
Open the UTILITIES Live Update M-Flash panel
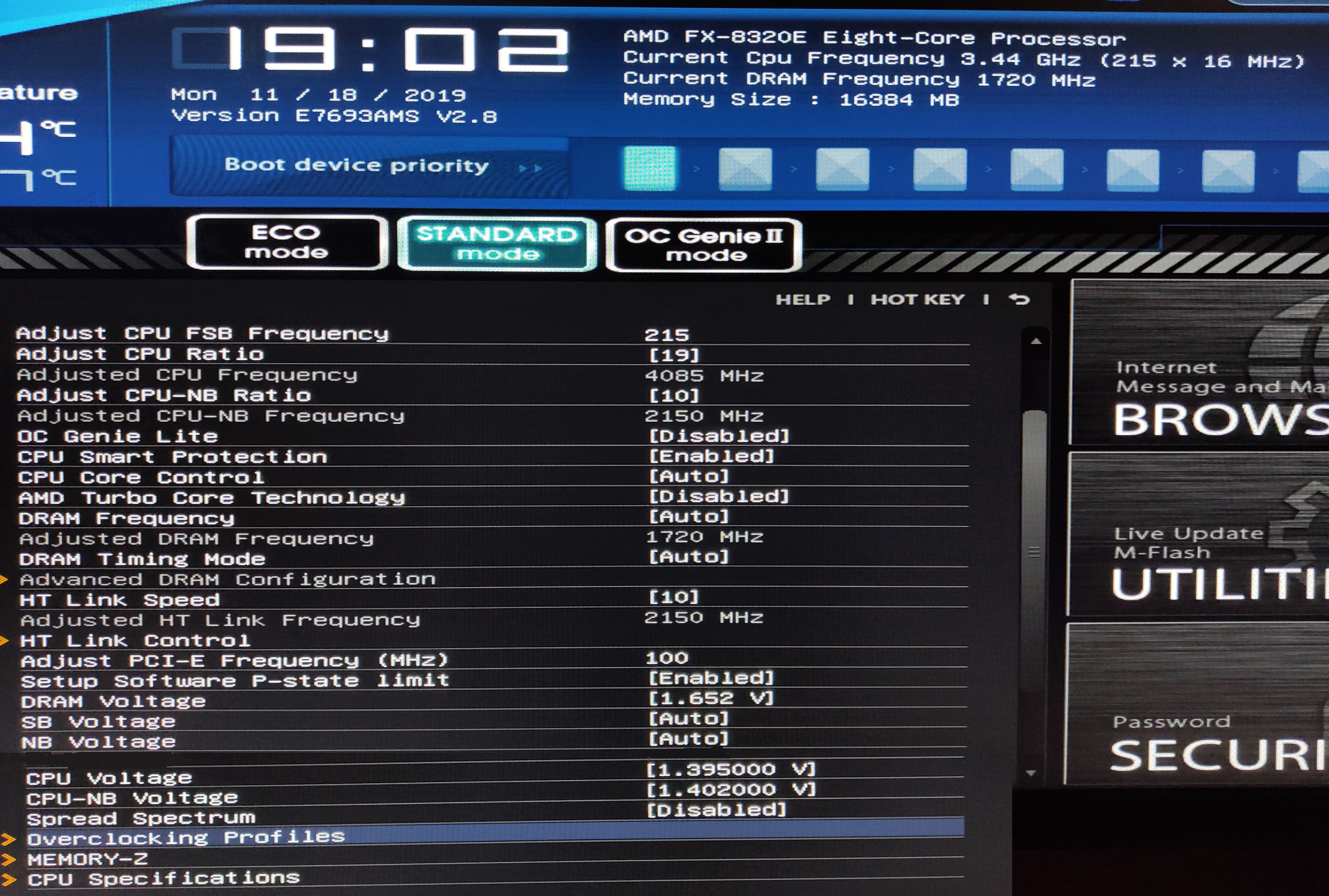tap(1198, 534)
